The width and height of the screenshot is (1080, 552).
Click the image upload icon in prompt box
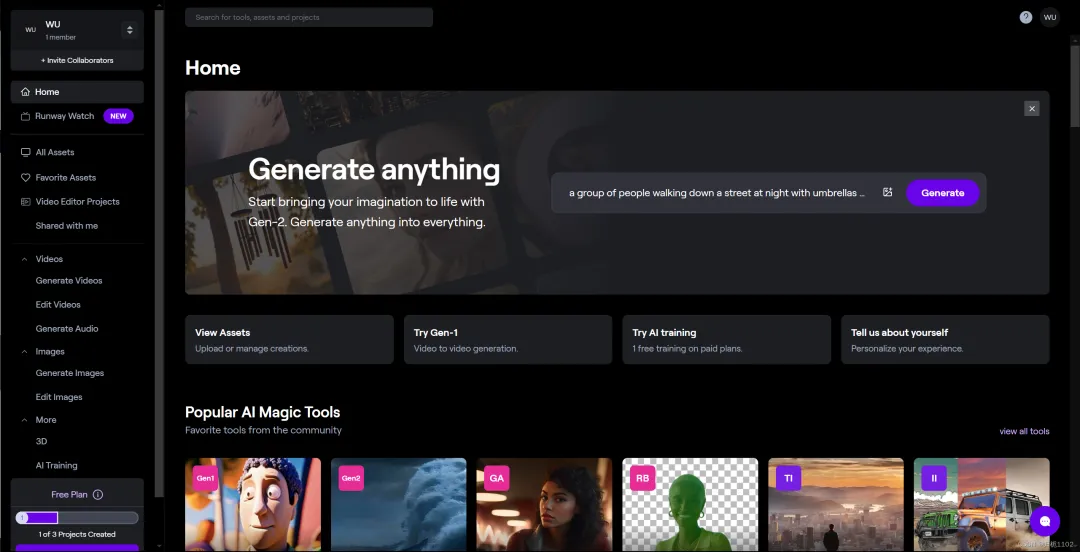pyautogui.click(x=887, y=192)
